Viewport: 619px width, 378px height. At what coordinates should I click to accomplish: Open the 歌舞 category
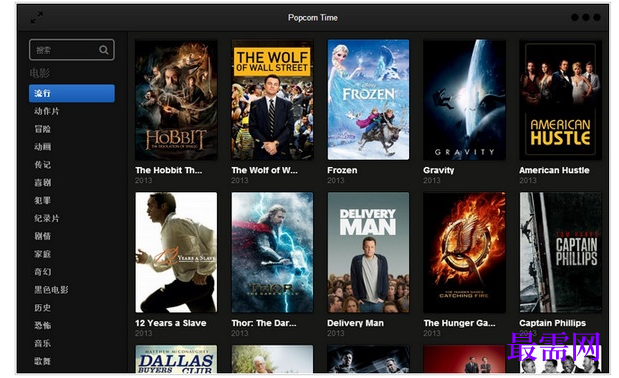[x=42, y=361]
